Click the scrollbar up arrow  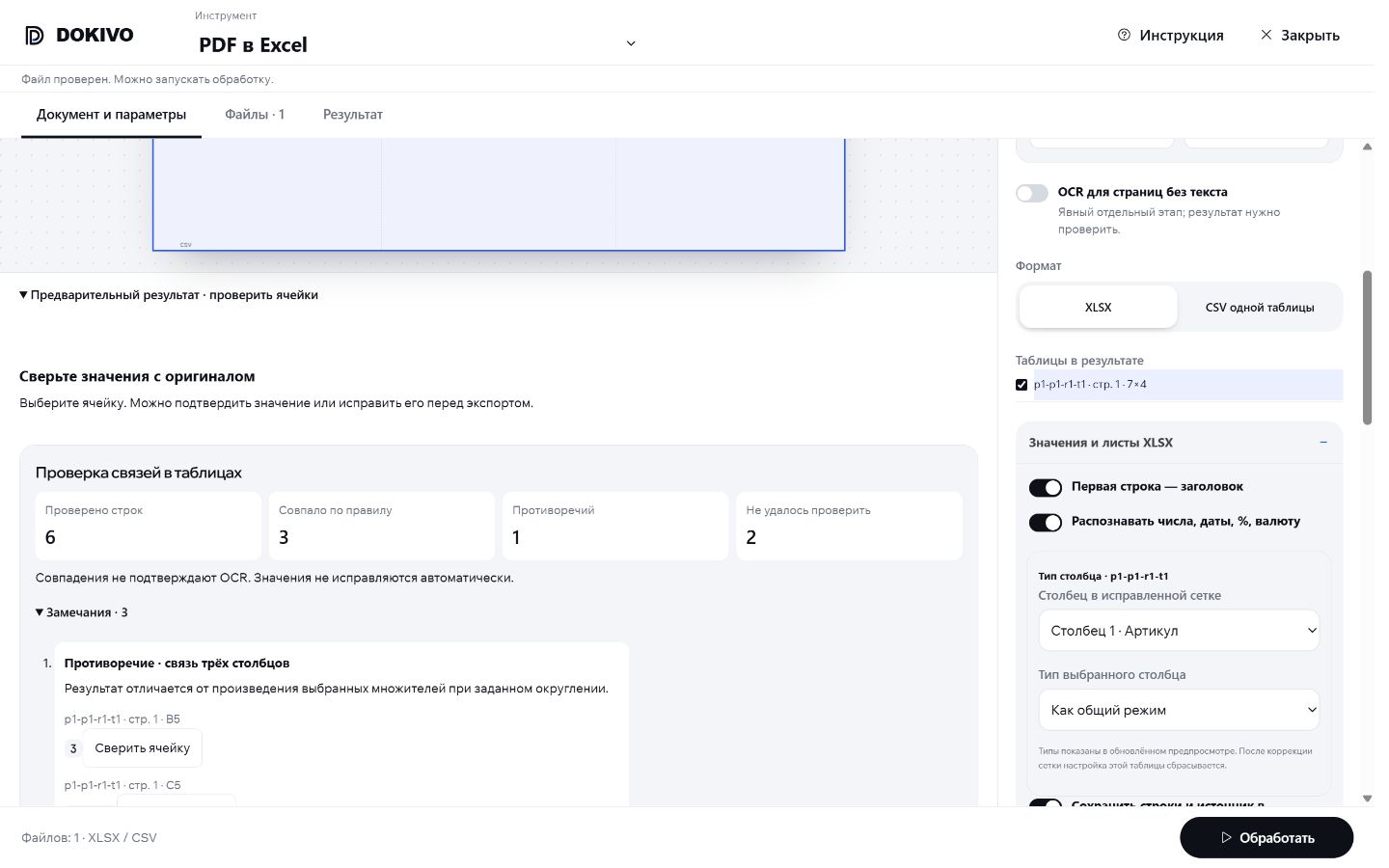(x=1367, y=147)
